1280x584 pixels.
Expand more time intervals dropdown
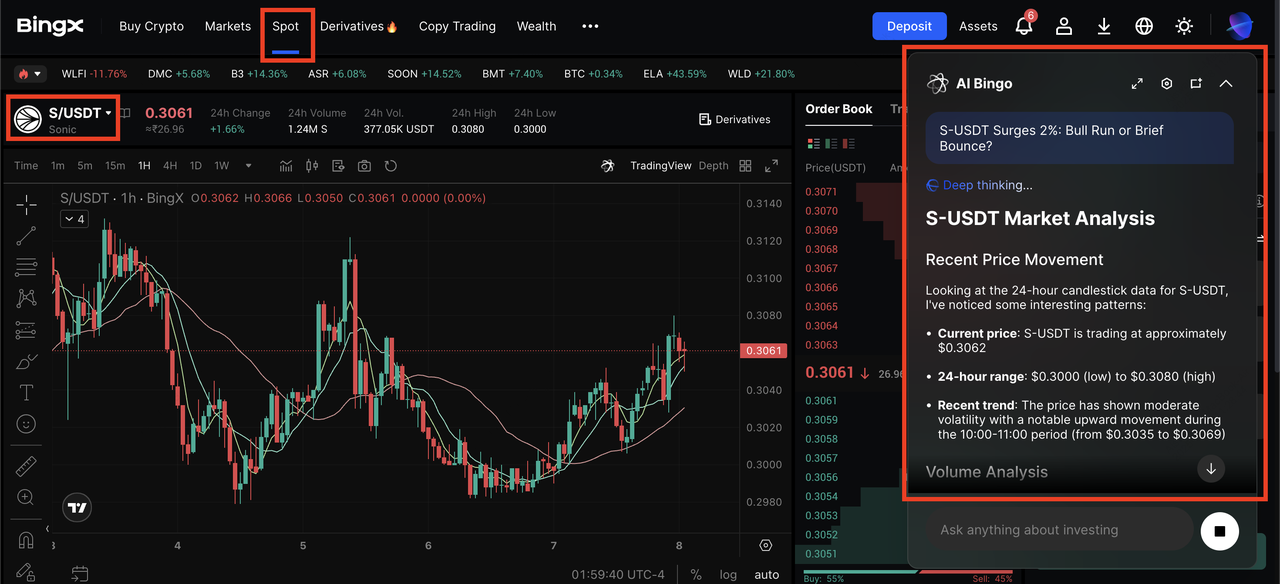coord(249,166)
